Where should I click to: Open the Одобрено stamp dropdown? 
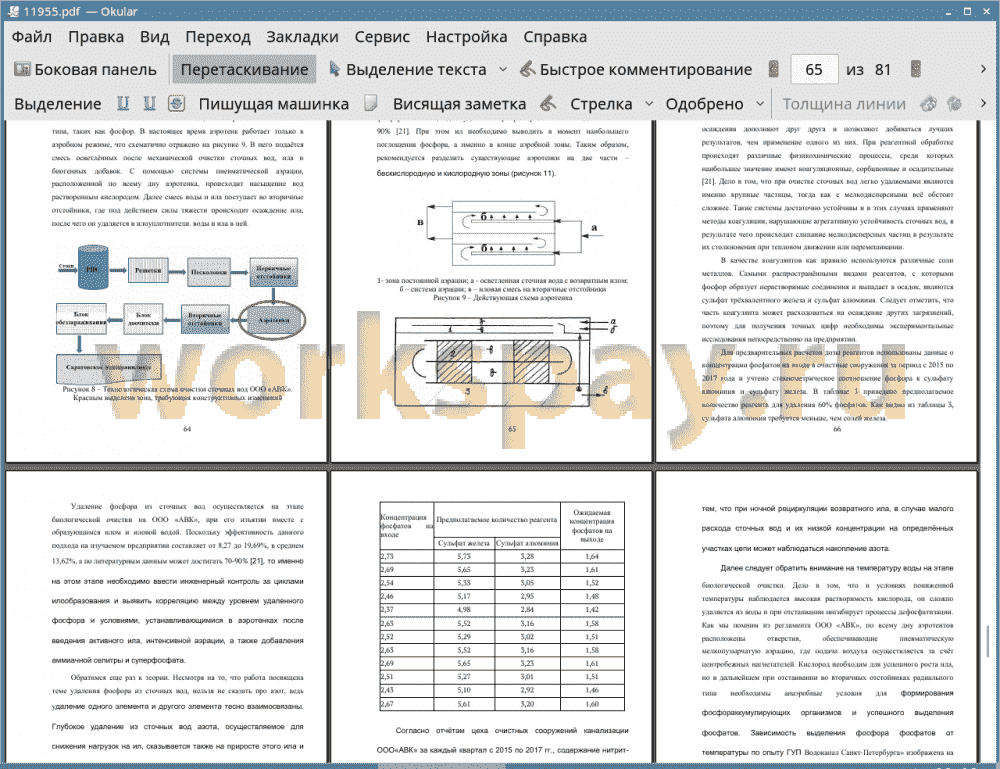pos(760,104)
